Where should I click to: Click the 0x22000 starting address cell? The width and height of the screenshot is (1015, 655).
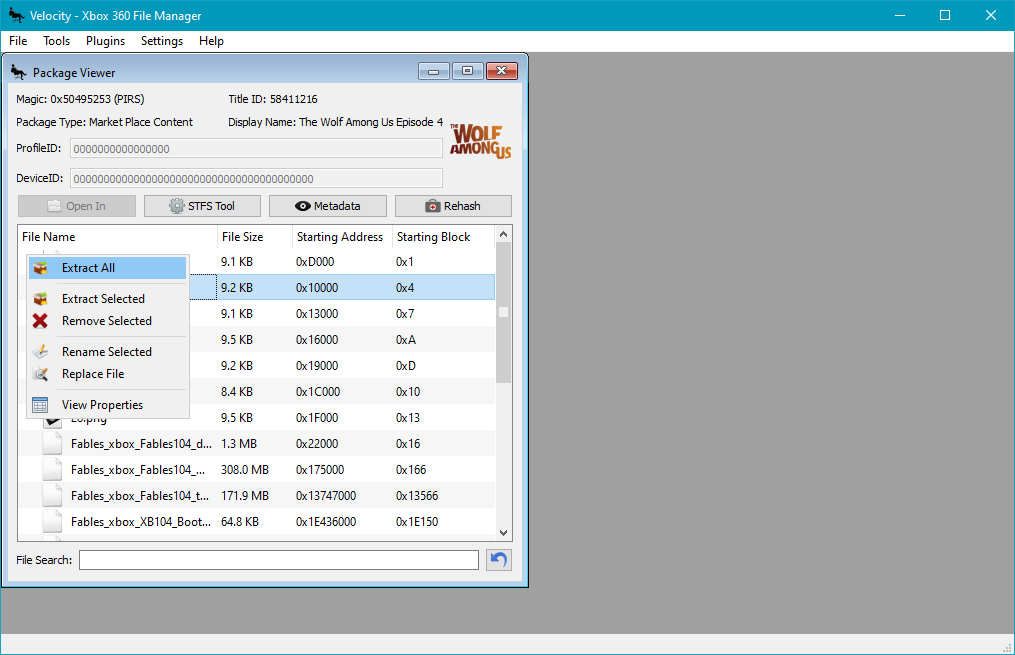pos(317,444)
